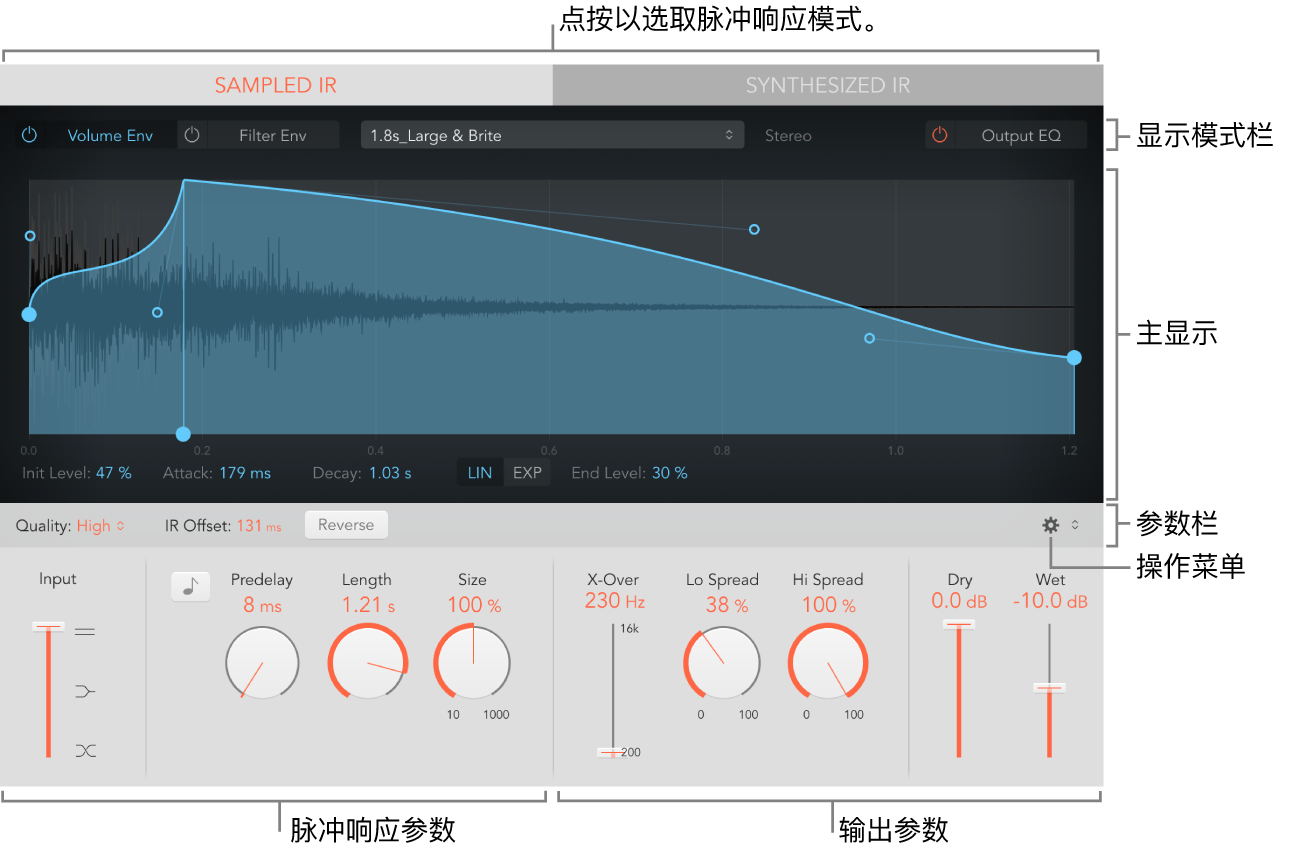
Task: Select the crossfeed input mode icon
Action: [x=85, y=750]
